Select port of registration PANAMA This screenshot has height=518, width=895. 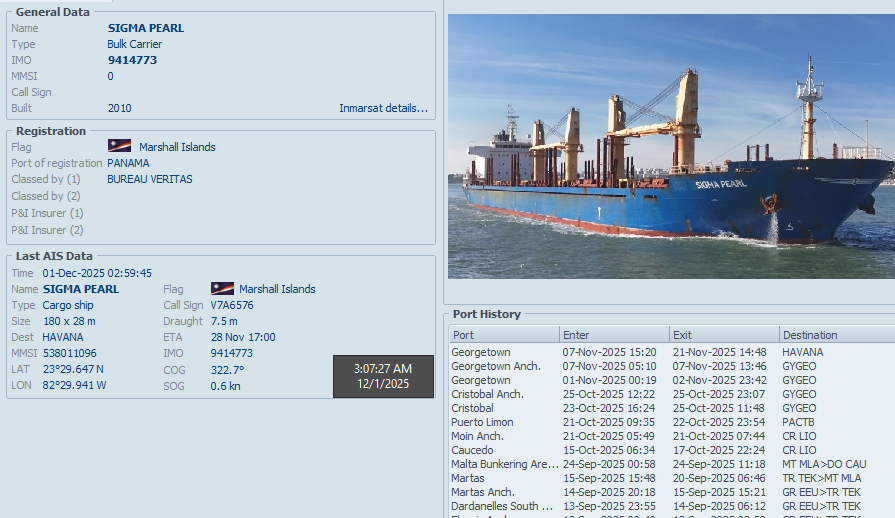[128, 163]
